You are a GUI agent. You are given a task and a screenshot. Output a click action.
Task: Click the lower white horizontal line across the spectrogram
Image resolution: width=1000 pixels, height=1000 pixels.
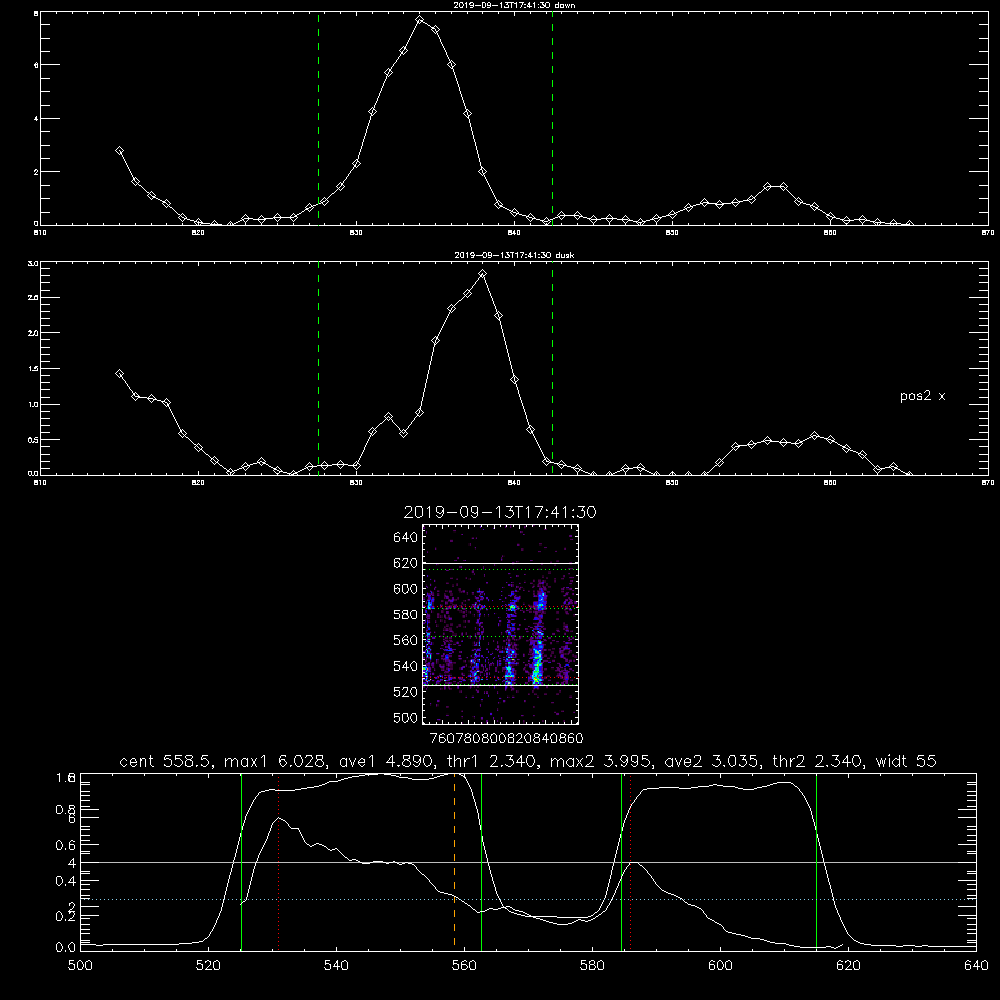(x=501, y=686)
